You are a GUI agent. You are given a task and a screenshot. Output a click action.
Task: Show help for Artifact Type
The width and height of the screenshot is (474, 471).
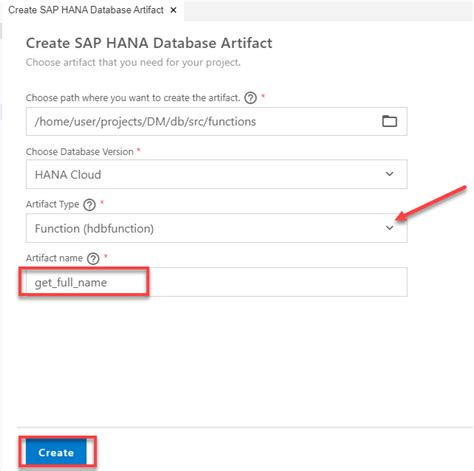(x=89, y=205)
